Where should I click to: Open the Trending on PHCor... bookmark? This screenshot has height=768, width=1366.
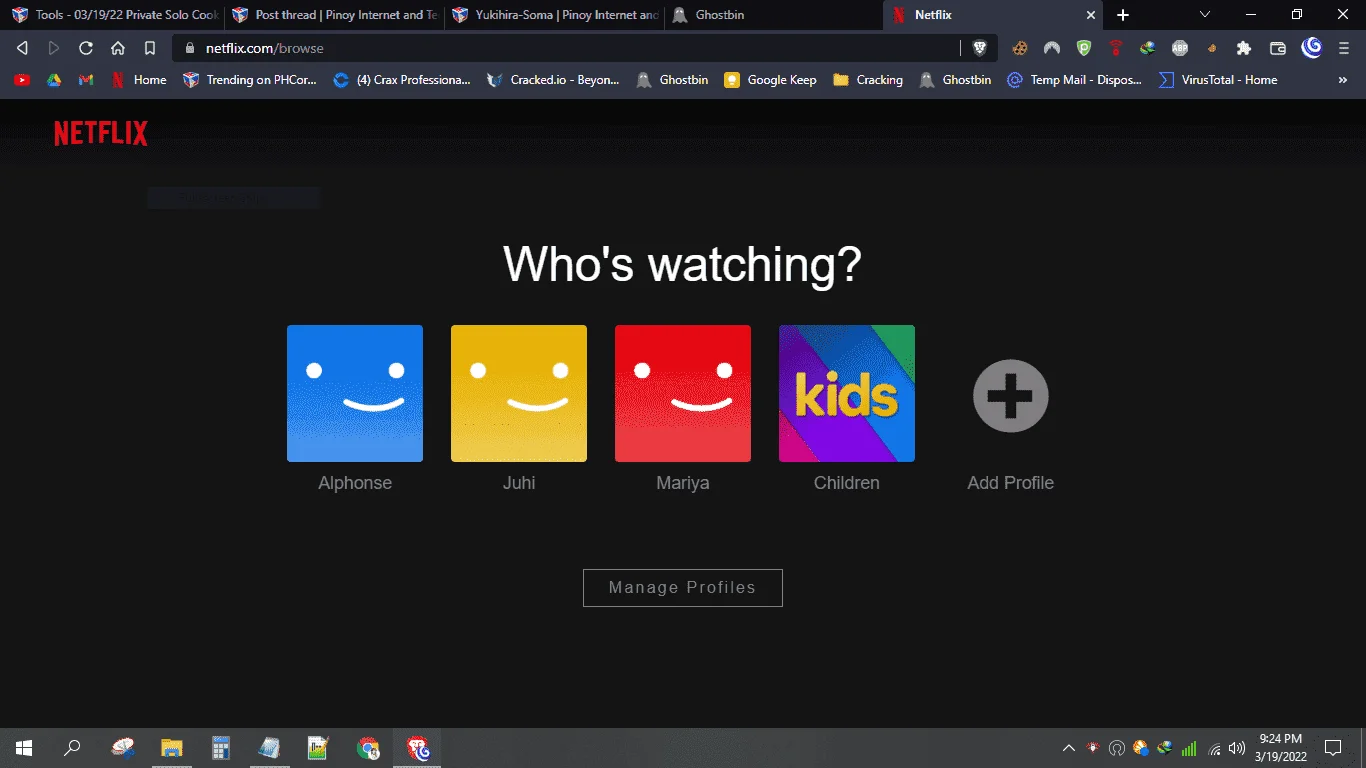click(250, 80)
